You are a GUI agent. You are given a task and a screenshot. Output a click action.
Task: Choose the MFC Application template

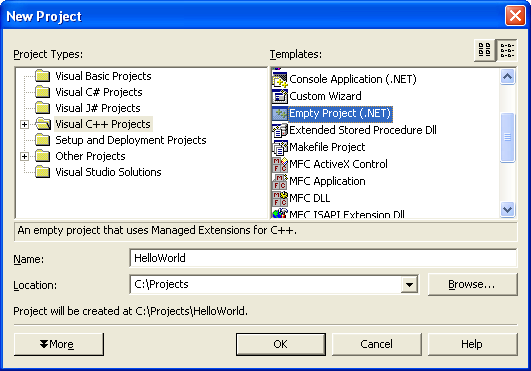[327, 181]
